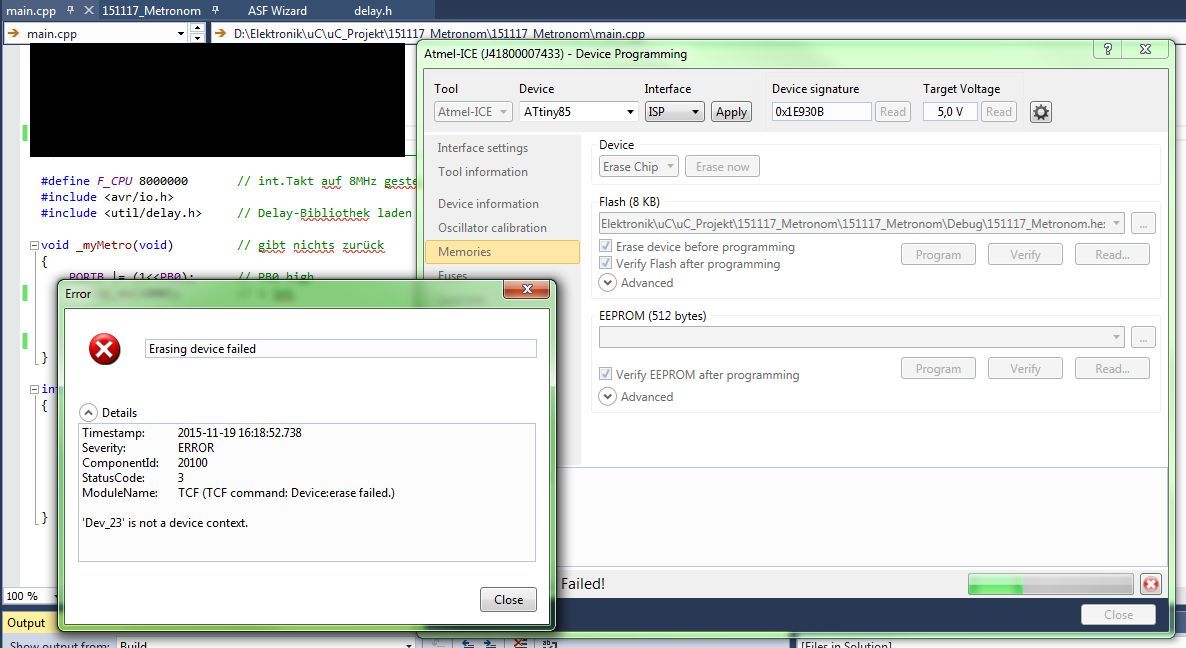Image resolution: width=1186 pixels, height=648 pixels.
Task: Click Program button for EEPROM
Action: (938, 369)
